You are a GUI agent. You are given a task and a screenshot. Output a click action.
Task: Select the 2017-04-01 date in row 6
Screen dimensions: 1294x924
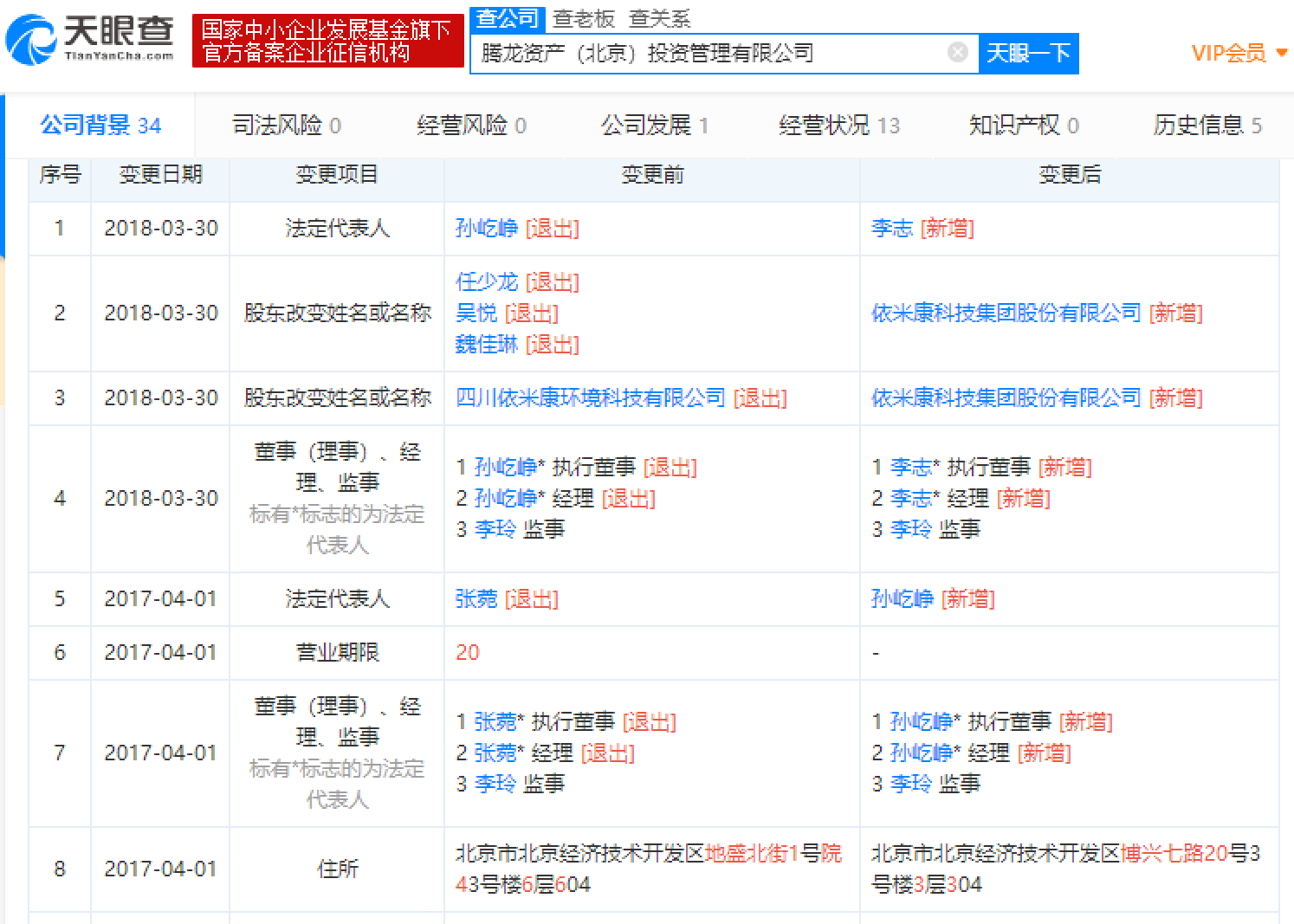point(161,653)
